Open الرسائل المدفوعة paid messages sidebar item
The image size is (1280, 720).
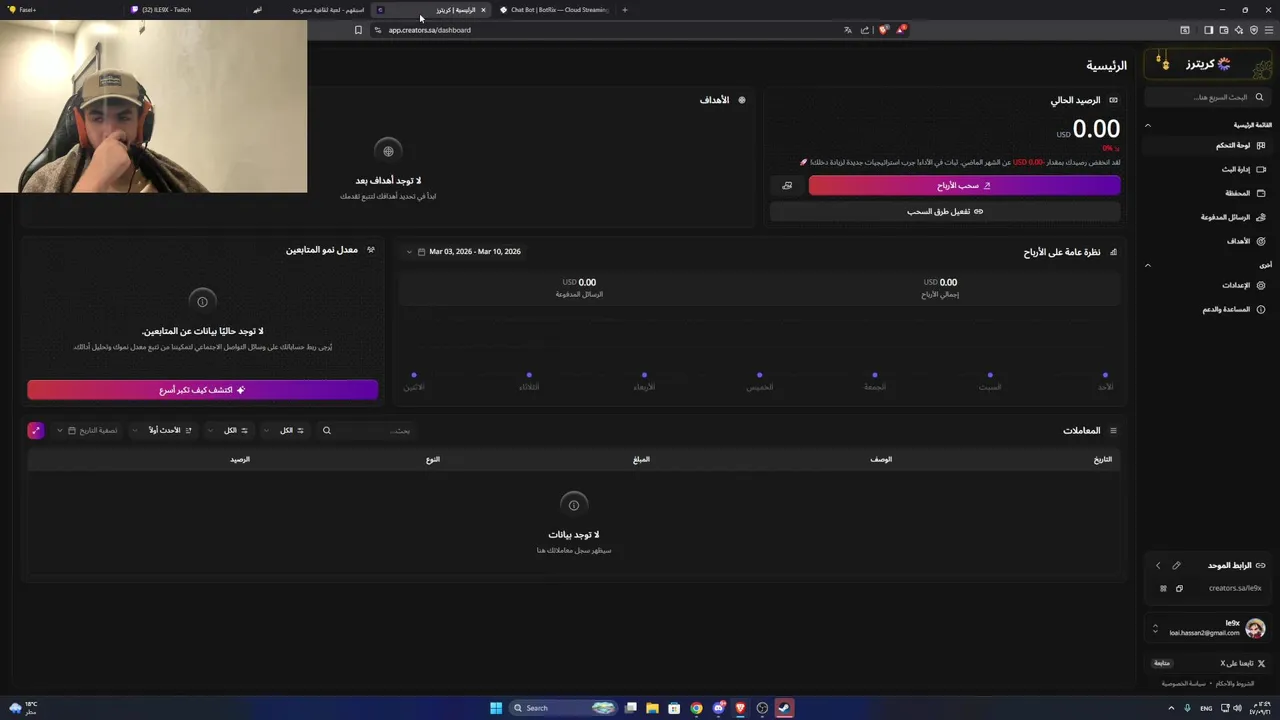click(x=1206, y=217)
